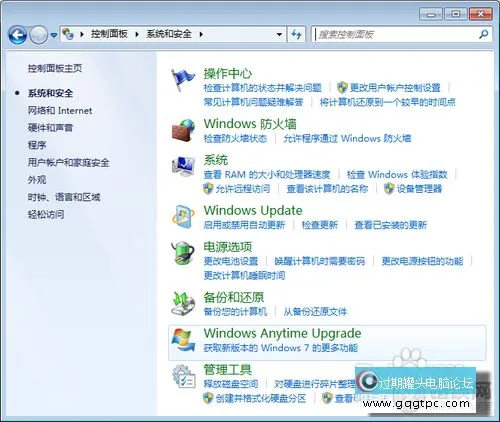Open 检查 Windows 体验指数 link
Screen dimensions: 500x422
[x=397, y=175]
